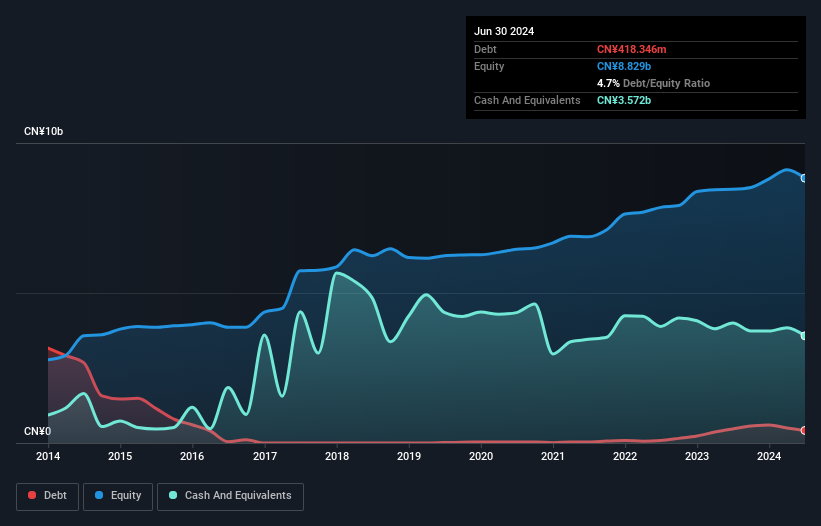
Task: Select the blue Equity endpoint marker
Action: [x=804, y=178]
